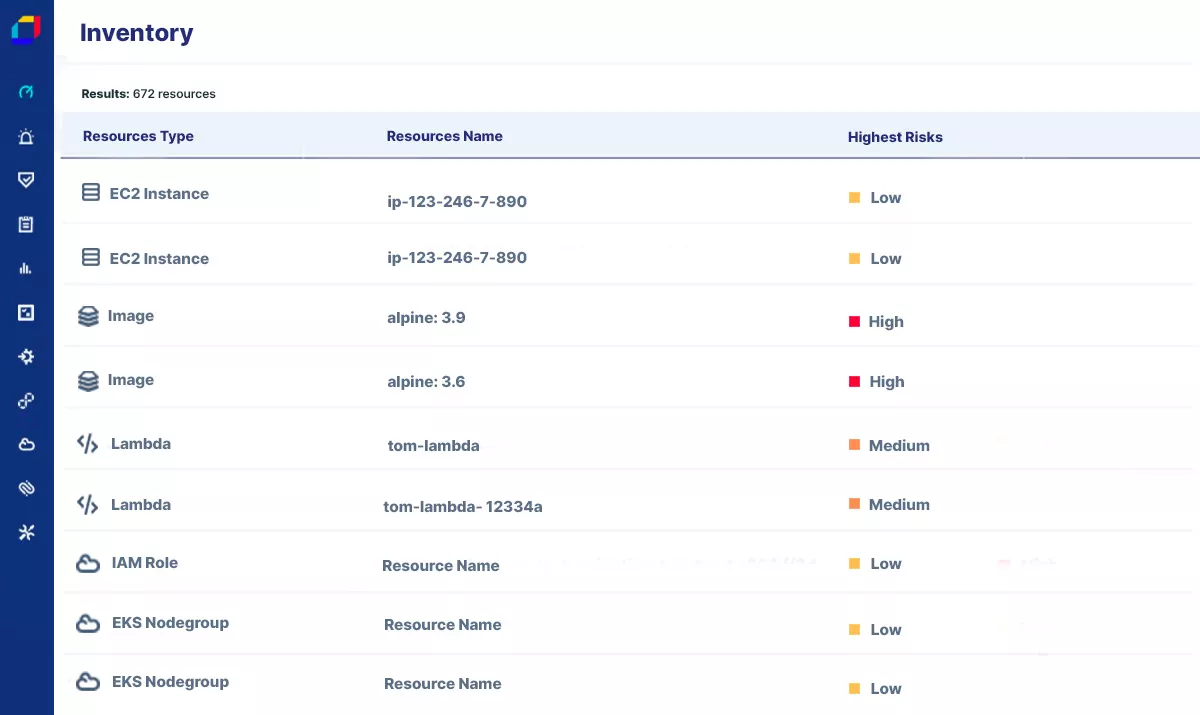Select the tools scissors icon at sidebar bottom
This screenshot has width=1200, height=715.
[25, 532]
